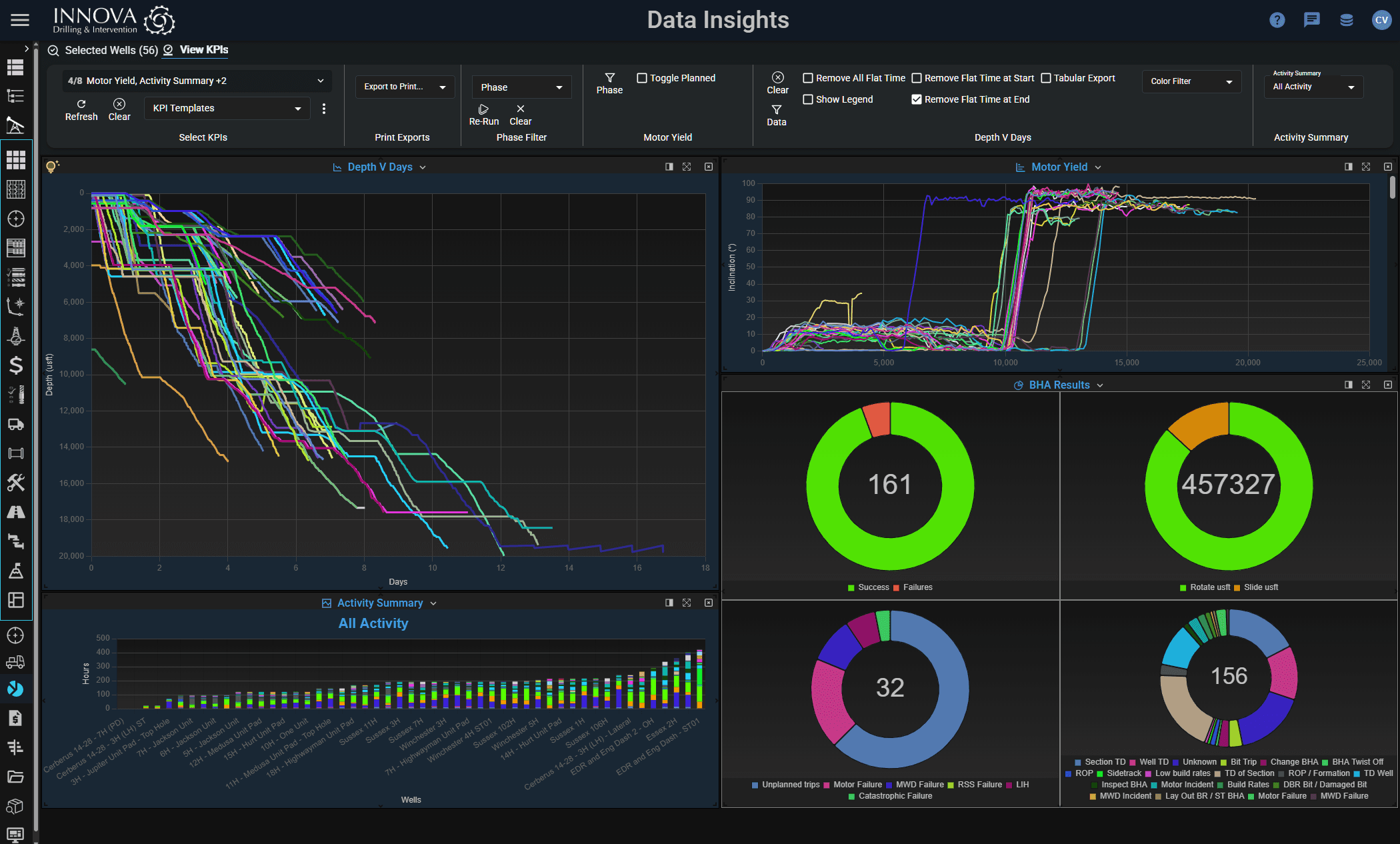Enable Remove All Flat Time checkbox
Image resolution: width=1400 pixels, height=844 pixels.
pyautogui.click(x=808, y=78)
